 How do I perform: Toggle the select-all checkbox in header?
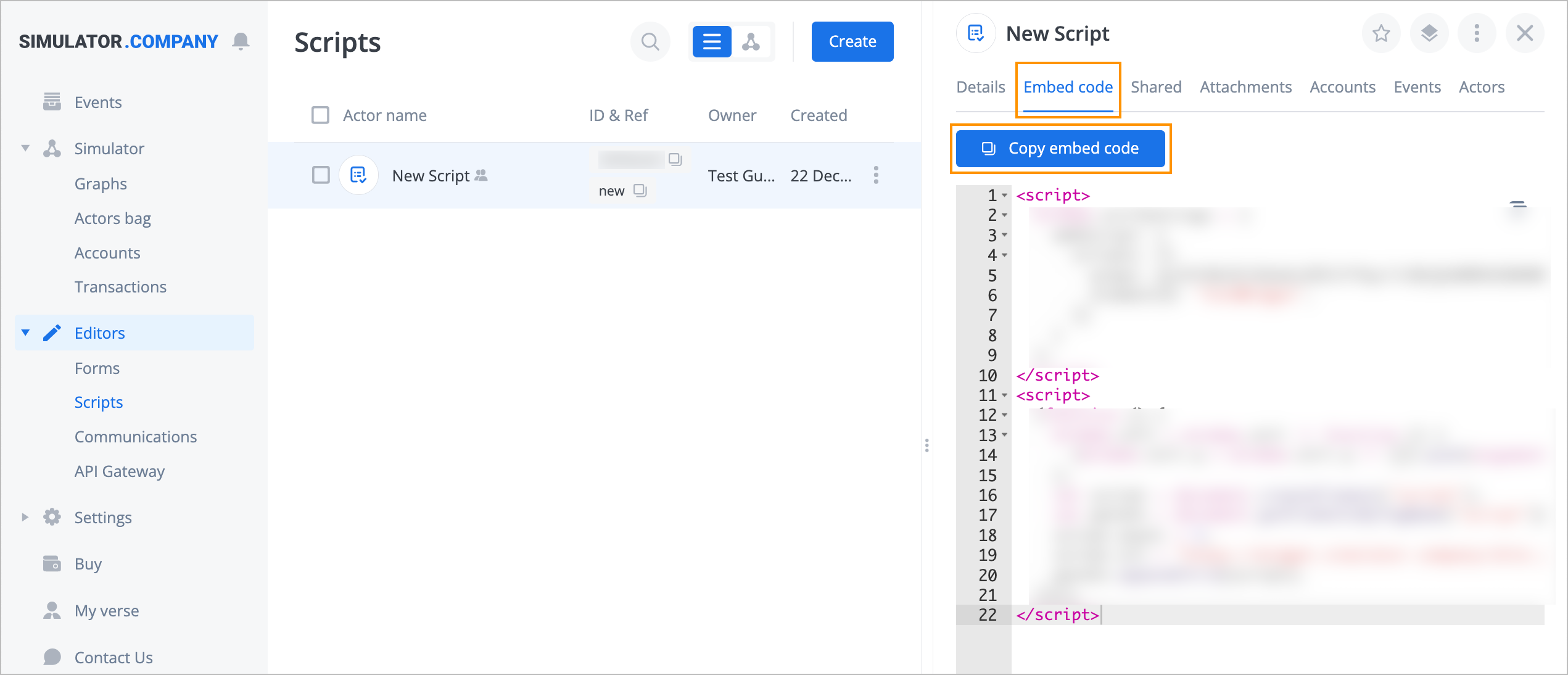coord(320,115)
